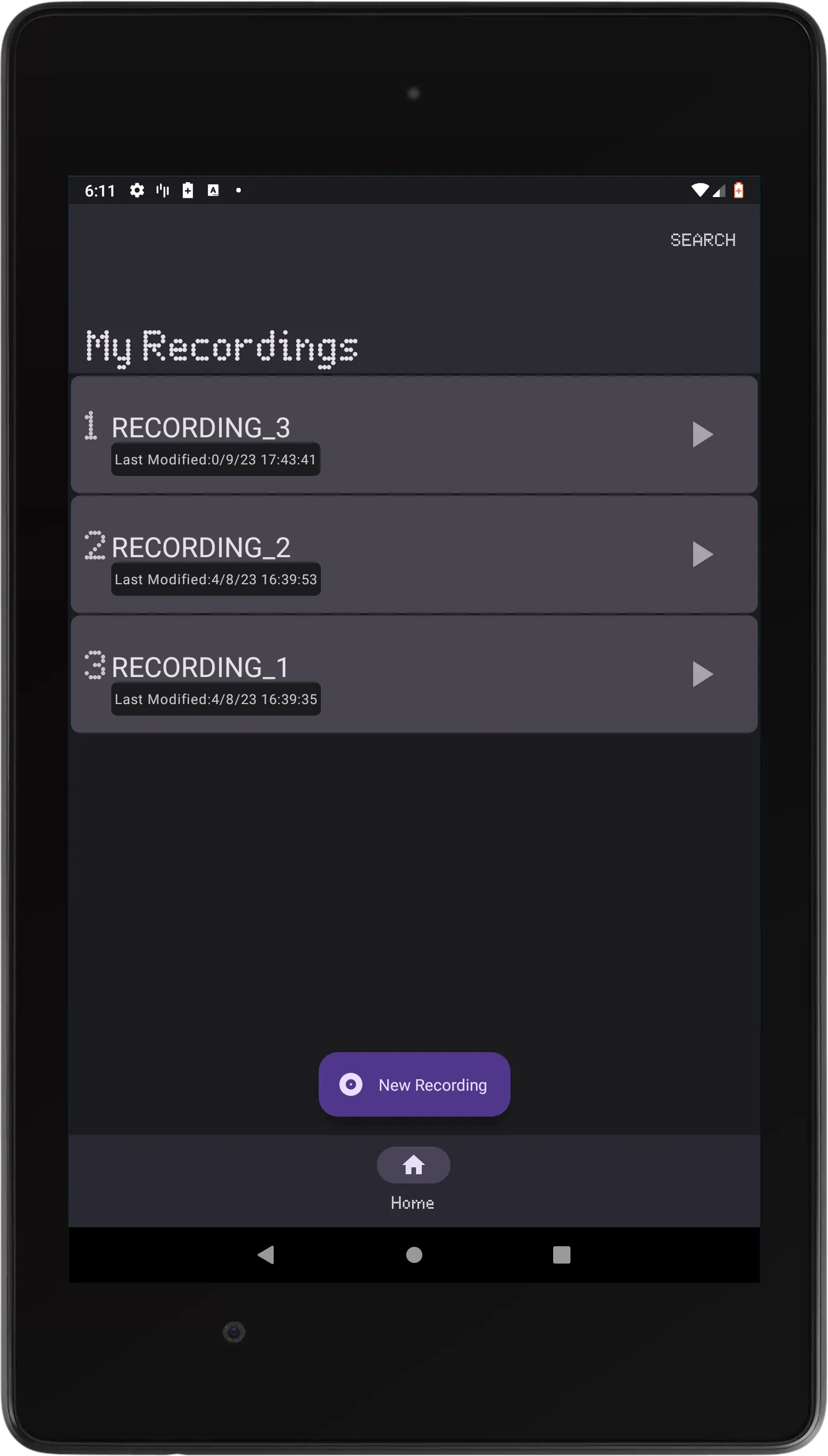Tap the settings gear in status bar
The image size is (828, 1456).
pos(137,190)
